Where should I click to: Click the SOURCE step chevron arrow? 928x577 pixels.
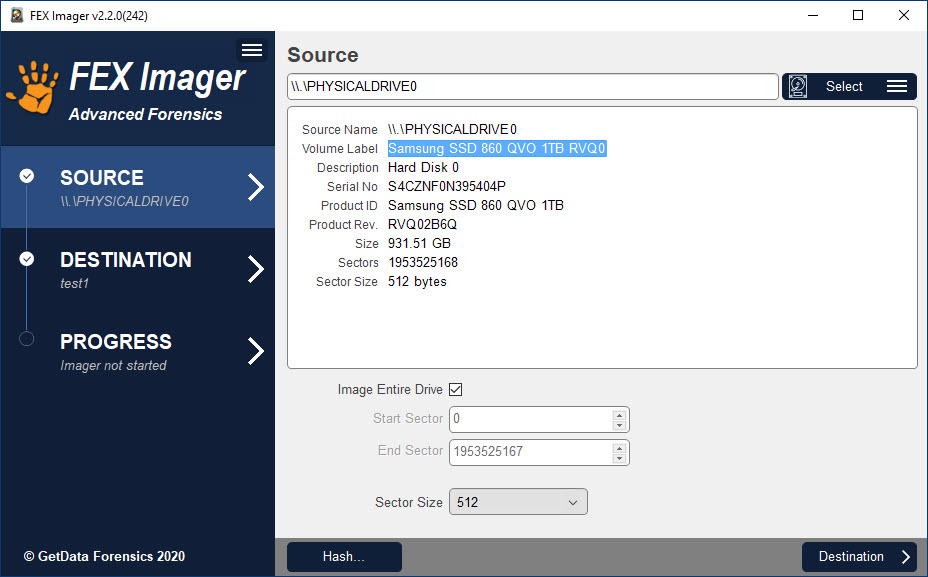click(256, 187)
